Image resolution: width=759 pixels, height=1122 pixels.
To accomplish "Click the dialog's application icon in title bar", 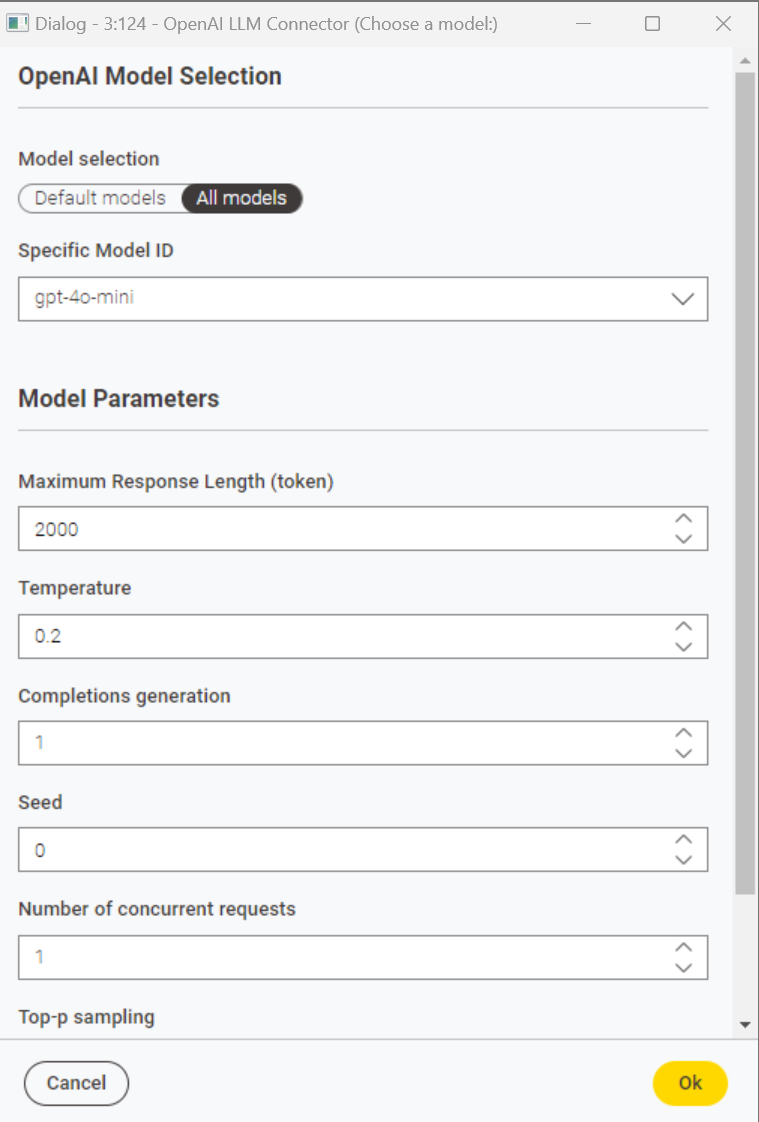I will (x=17, y=23).
